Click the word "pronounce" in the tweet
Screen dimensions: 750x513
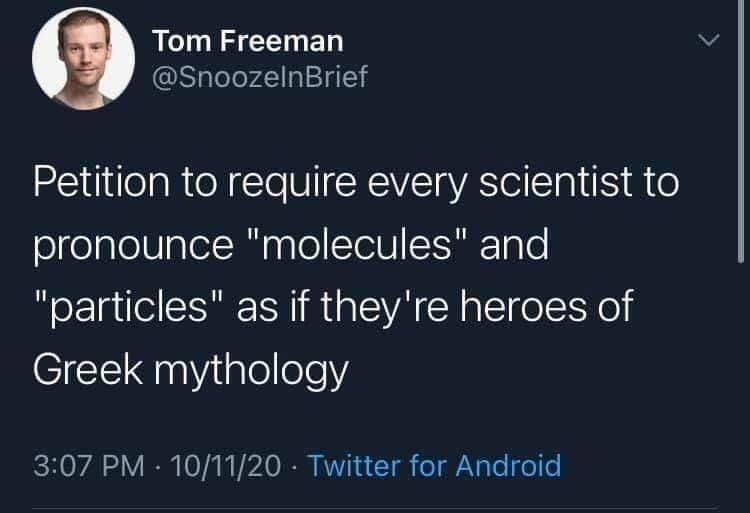click(127, 245)
